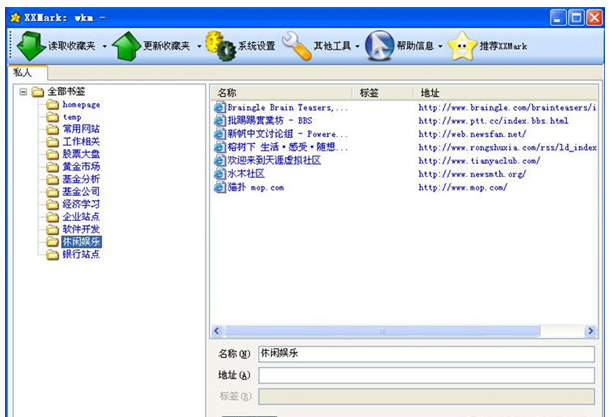Click the 名称 field containing 休闲娱乐

pyautogui.click(x=427, y=354)
